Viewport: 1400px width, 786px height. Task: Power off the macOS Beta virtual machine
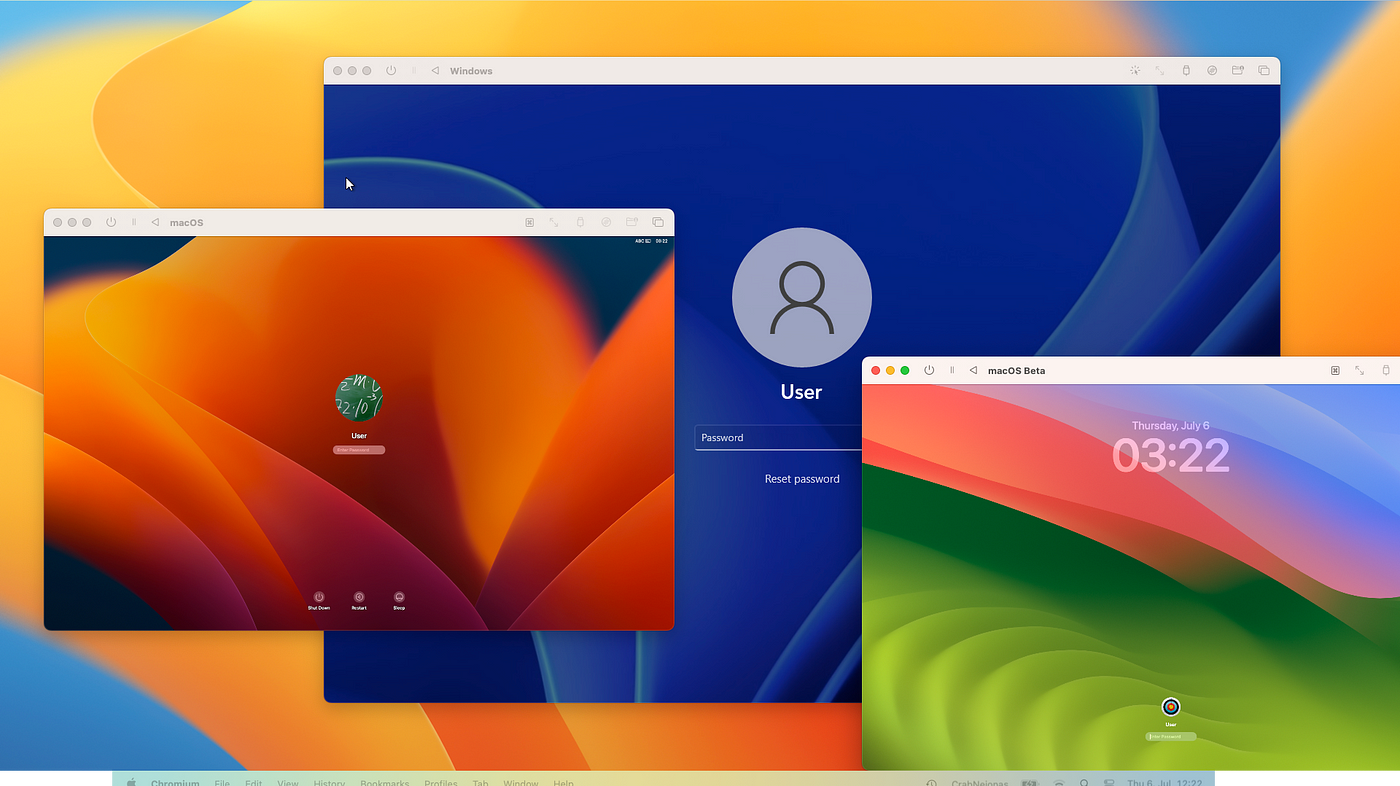929,370
